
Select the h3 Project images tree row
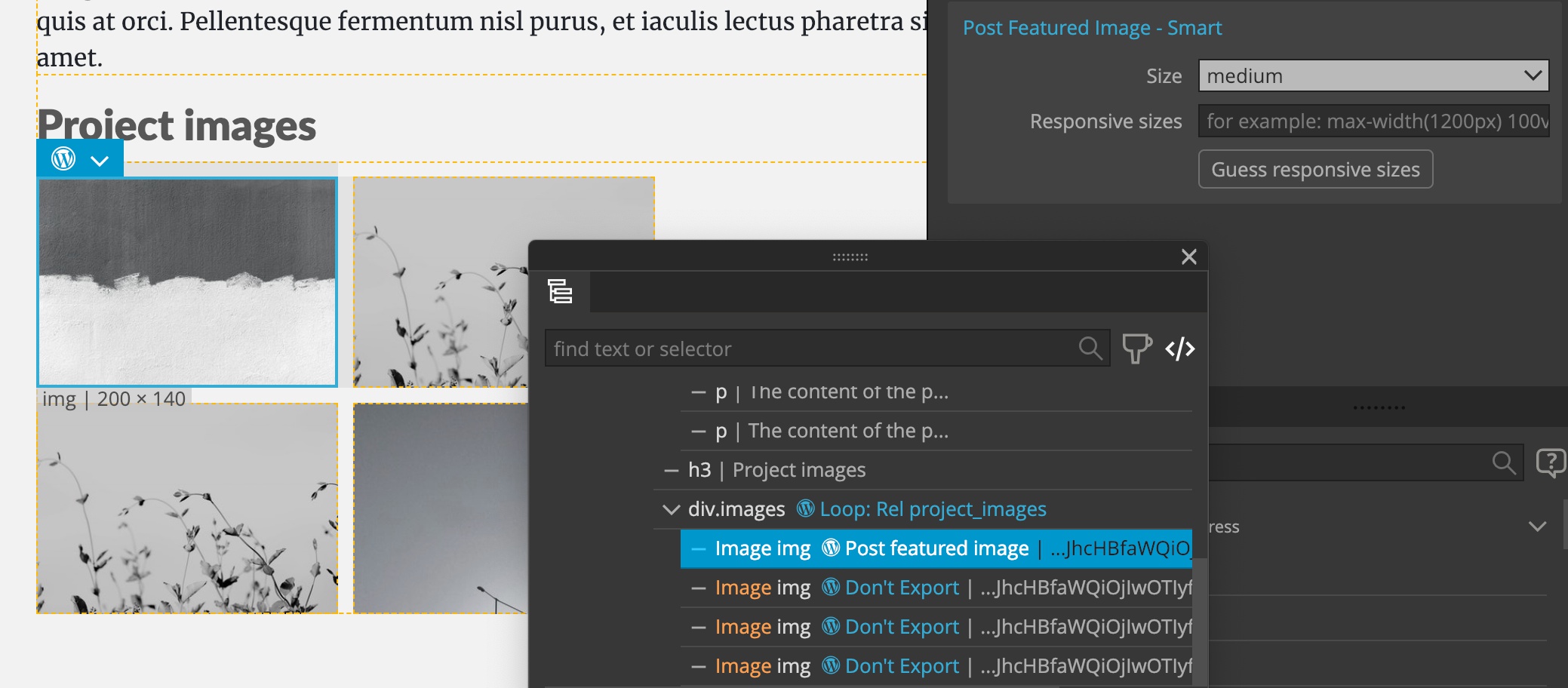pyautogui.click(x=923, y=470)
